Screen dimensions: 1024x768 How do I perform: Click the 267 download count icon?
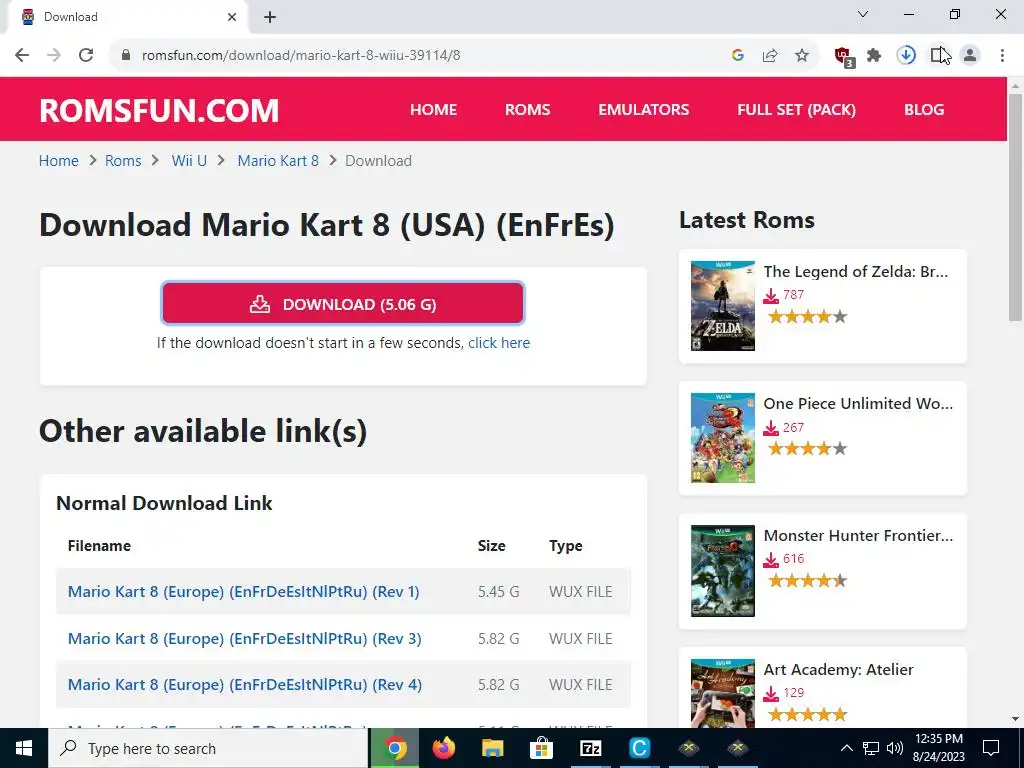pyautogui.click(x=771, y=428)
